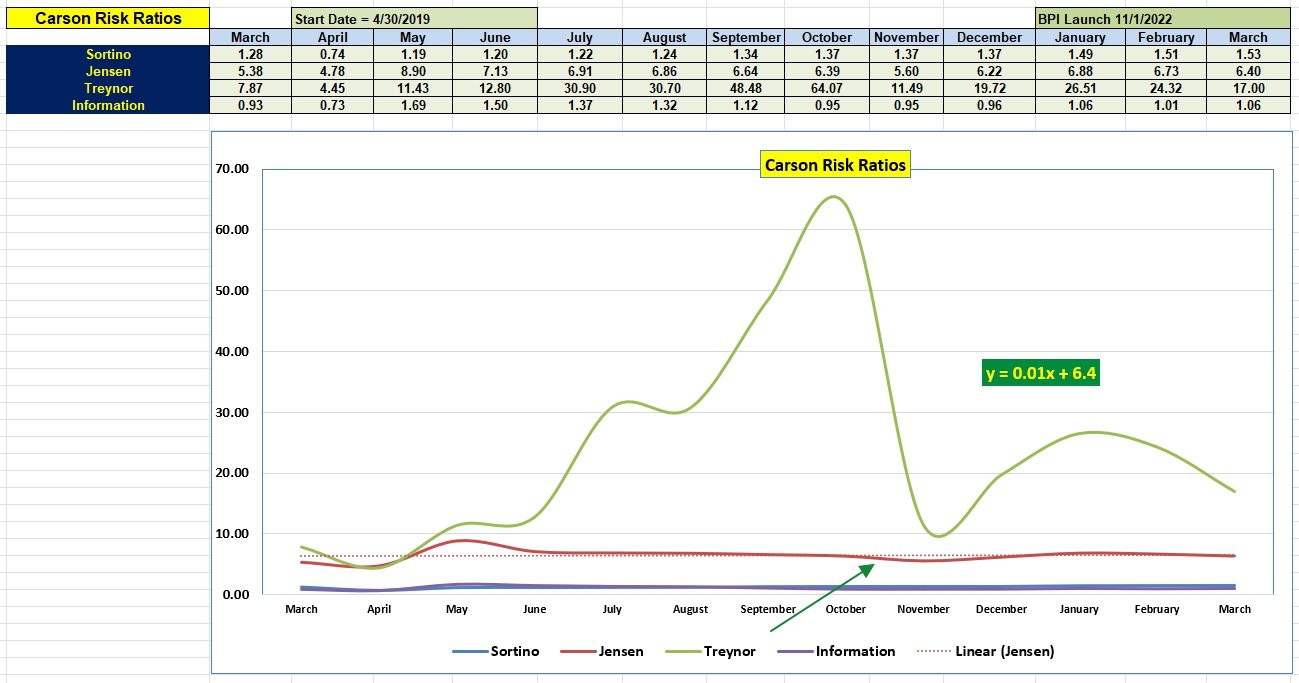Click the yellow Carson Risk Ratios header cell
The width and height of the screenshot is (1299, 683).
pyautogui.click(x=107, y=17)
